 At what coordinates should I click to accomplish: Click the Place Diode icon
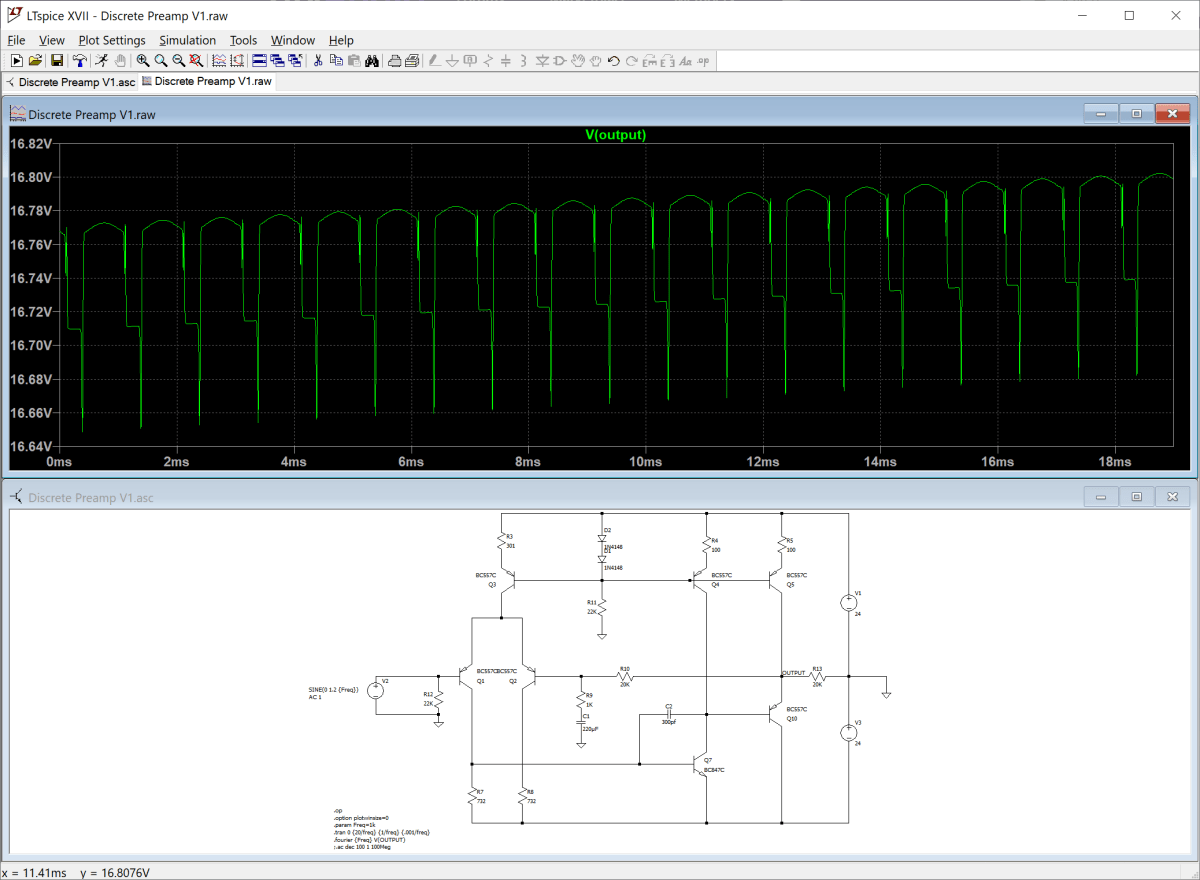542,61
